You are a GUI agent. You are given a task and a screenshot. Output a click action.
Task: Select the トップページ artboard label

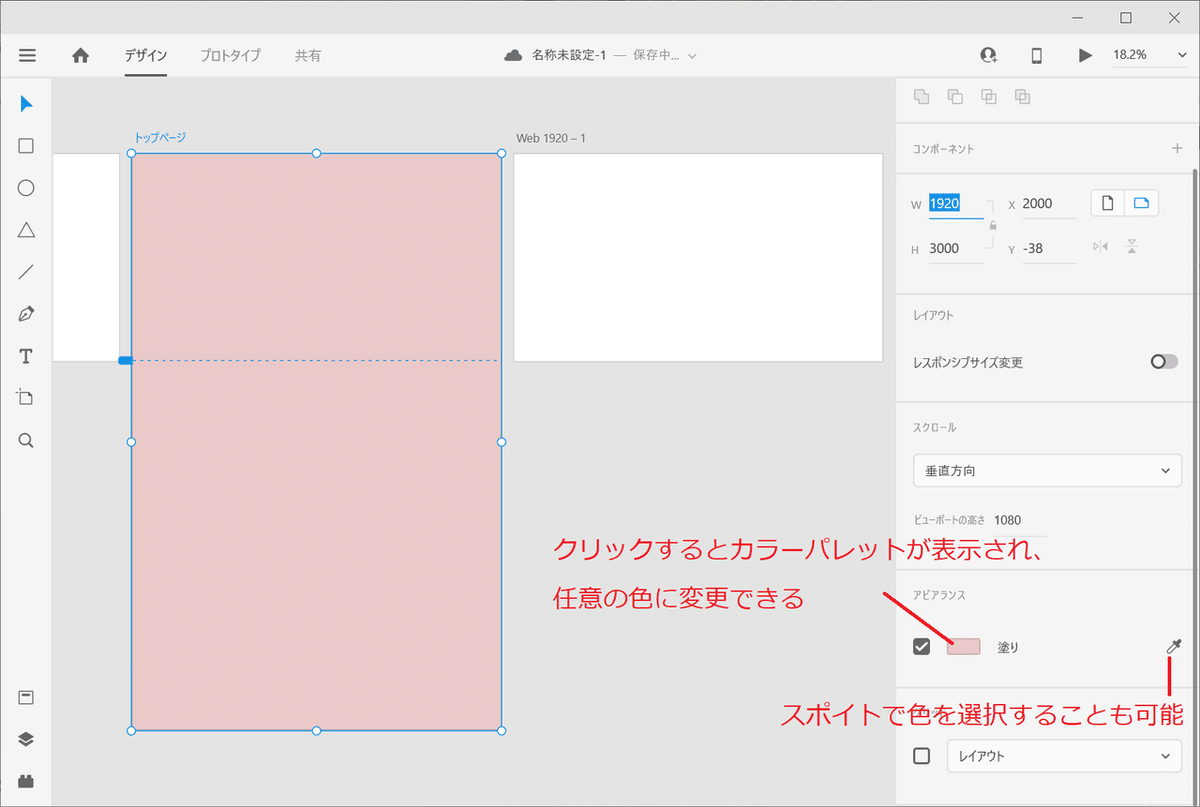pos(160,138)
